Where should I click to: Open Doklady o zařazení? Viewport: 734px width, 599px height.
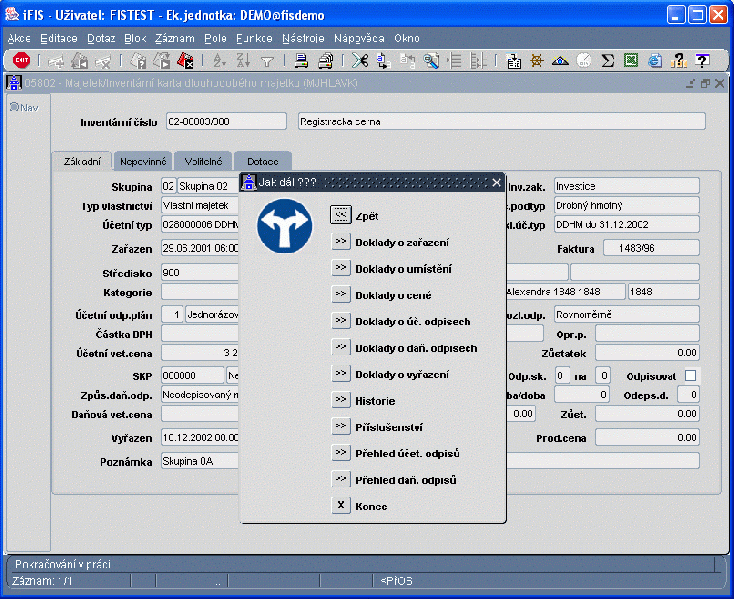point(340,242)
